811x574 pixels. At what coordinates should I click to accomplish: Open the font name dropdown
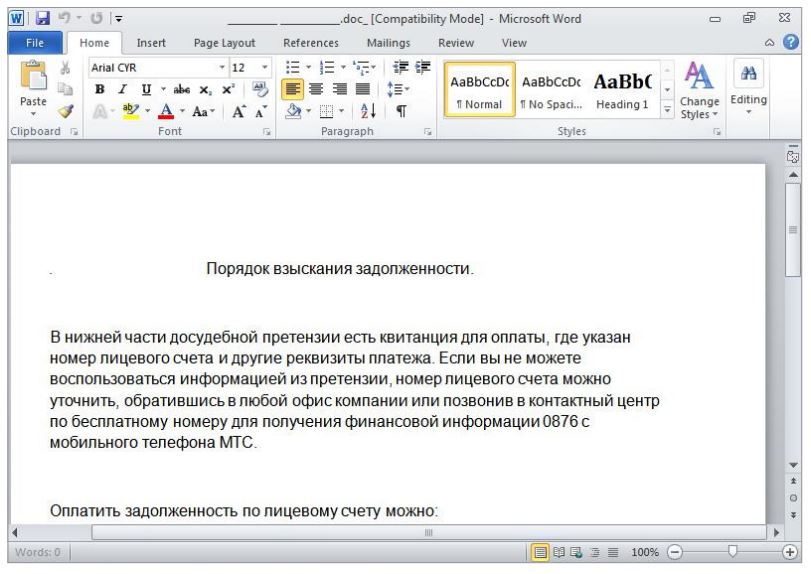tap(222, 68)
